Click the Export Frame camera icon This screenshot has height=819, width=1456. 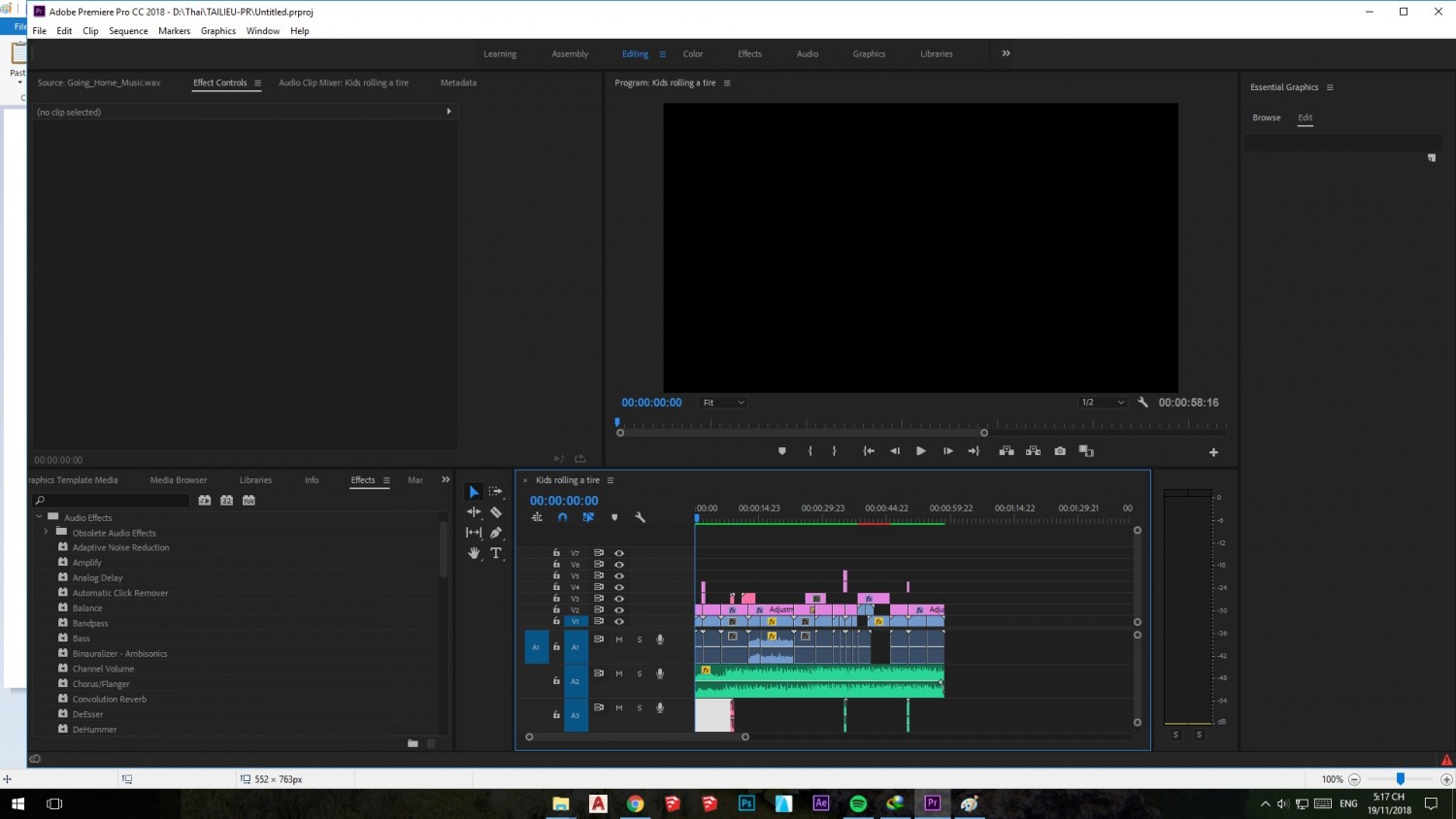(x=1060, y=451)
